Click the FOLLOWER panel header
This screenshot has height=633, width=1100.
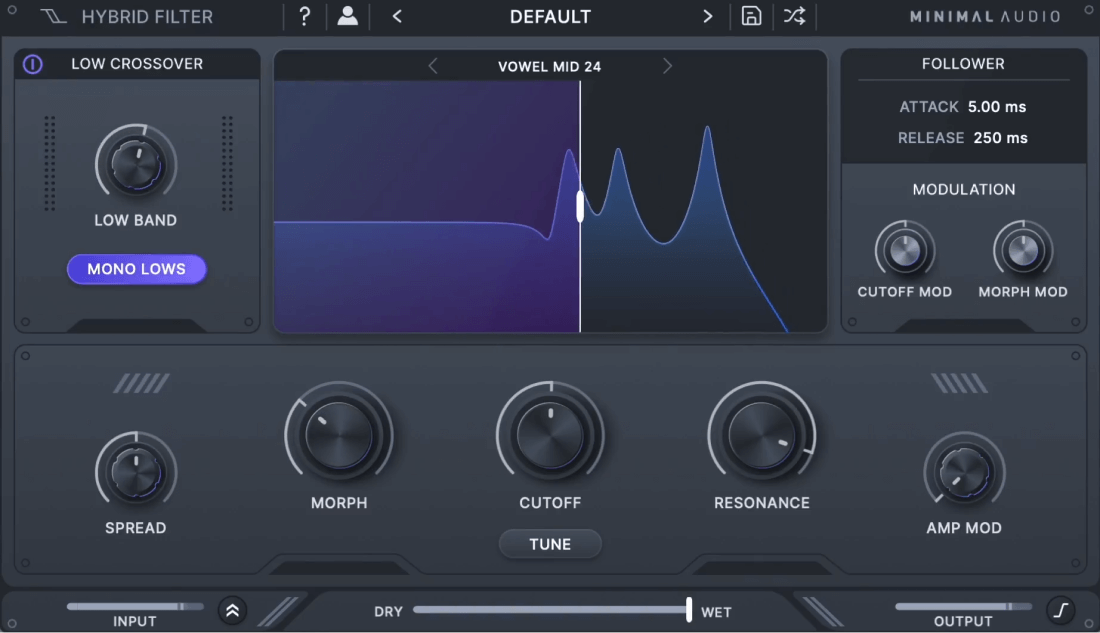click(963, 64)
